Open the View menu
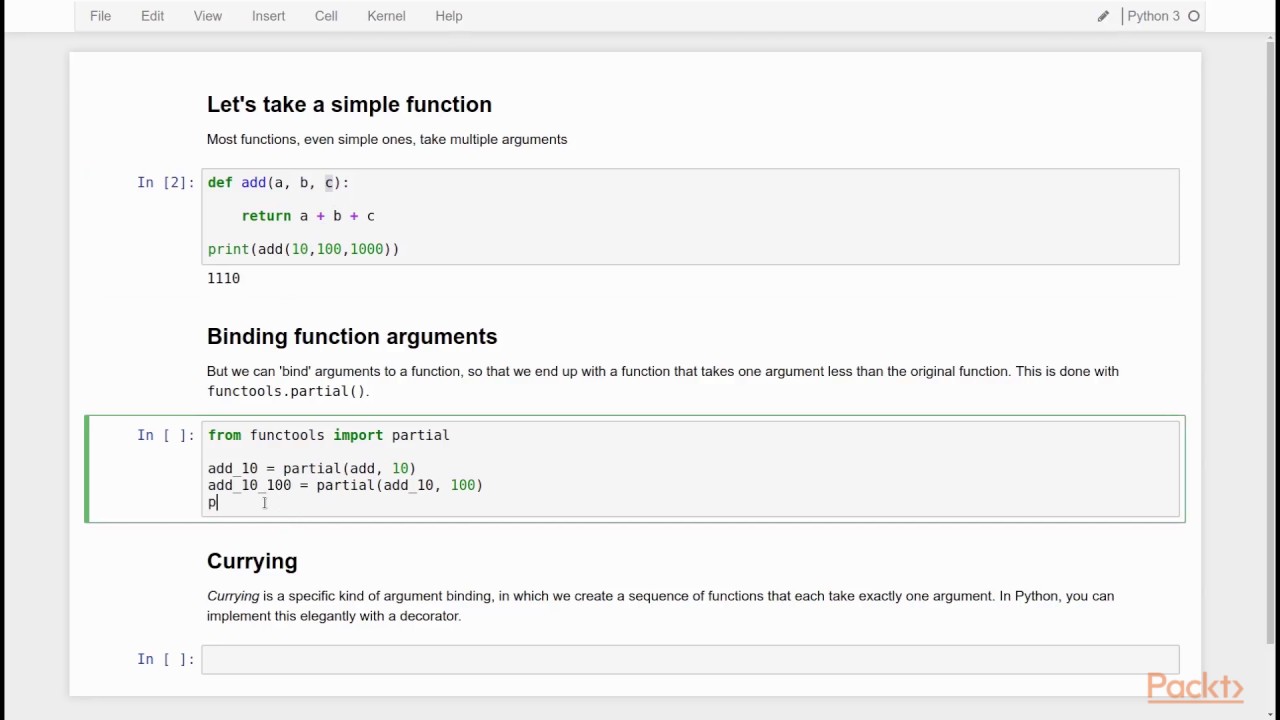The image size is (1280, 720). click(x=208, y=16)
